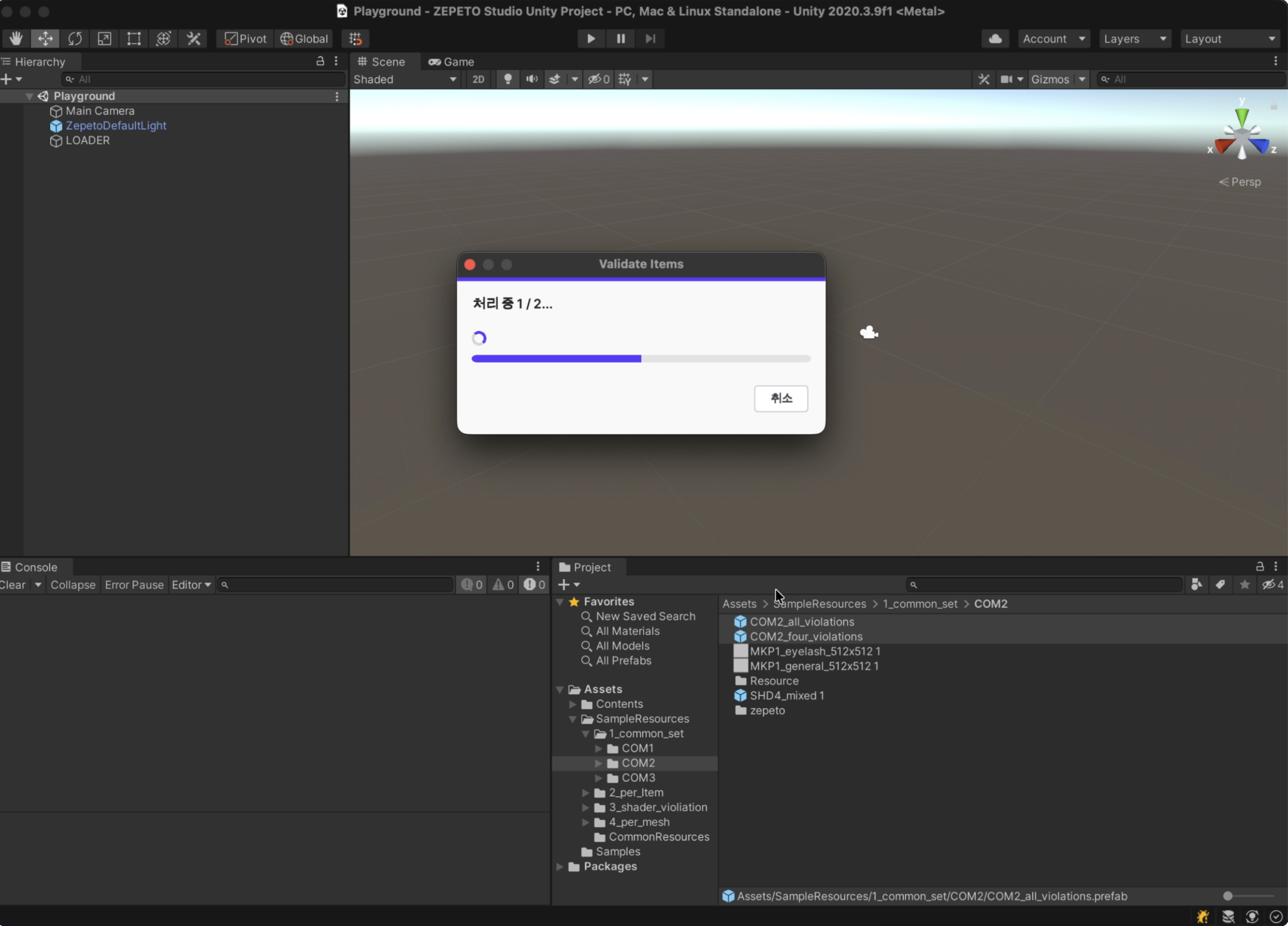Open cloud services icon
This screenshot has width=1288, height=926.
pyautogui.click(x=995, y=39)
